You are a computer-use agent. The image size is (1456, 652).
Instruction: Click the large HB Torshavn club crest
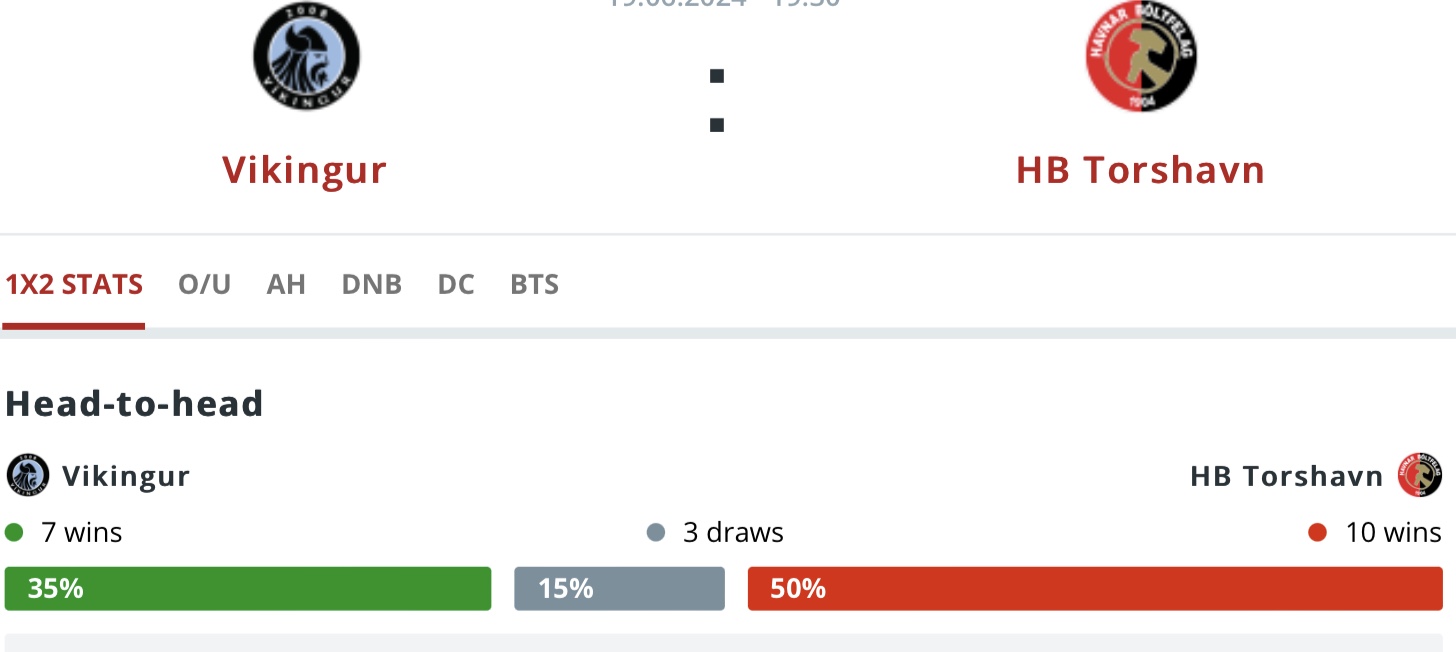click(1141, 57)
